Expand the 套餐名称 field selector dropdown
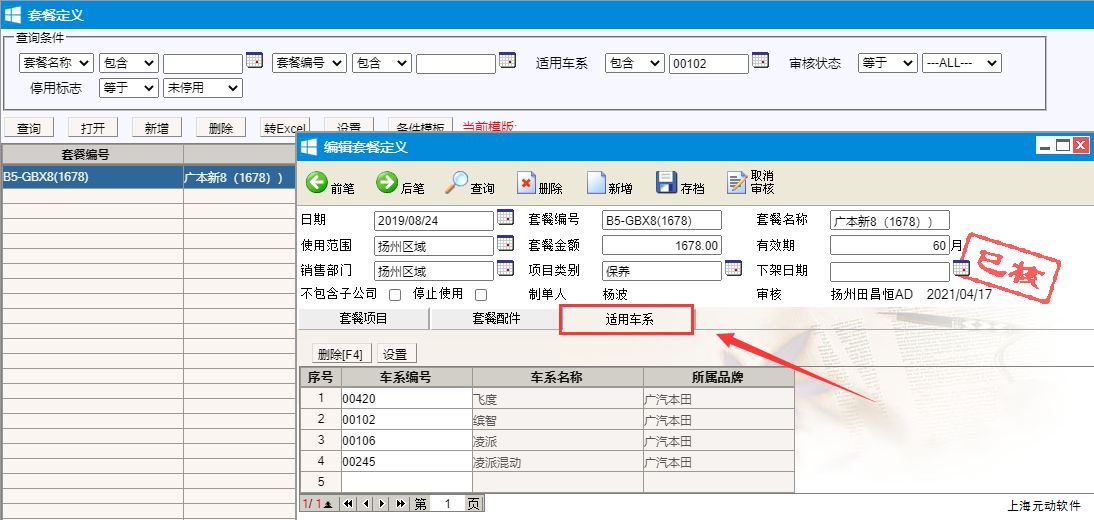 pyautogui.click(x=57, y=63)
